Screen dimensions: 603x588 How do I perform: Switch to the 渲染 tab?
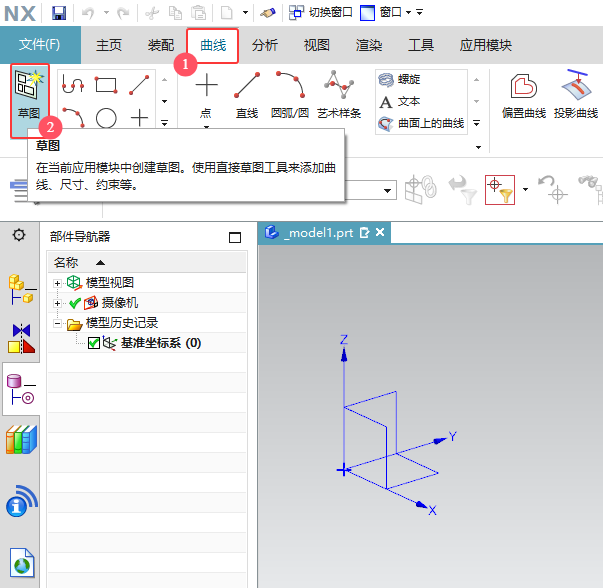(369, 45)
